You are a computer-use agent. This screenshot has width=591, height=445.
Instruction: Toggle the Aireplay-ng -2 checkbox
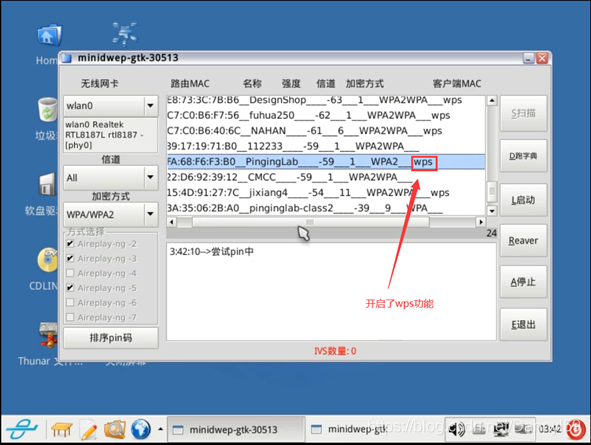click(x=70, y=244)
